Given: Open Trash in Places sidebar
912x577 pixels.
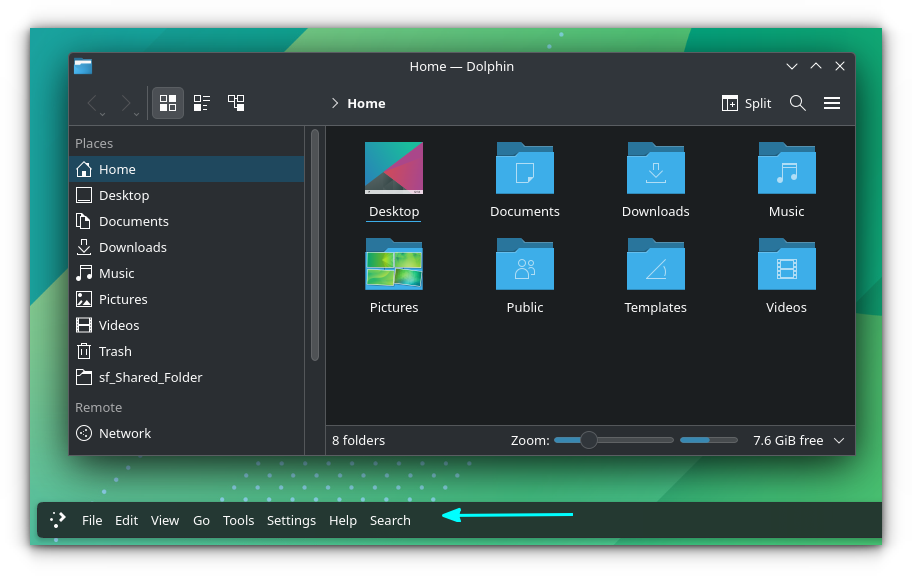Looking at the screenshot, I should click(x=115, y=351).
